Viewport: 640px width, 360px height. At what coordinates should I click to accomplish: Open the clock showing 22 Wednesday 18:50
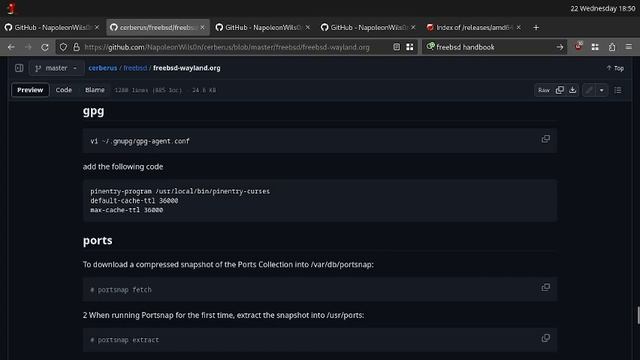click(x=602, y=8)
